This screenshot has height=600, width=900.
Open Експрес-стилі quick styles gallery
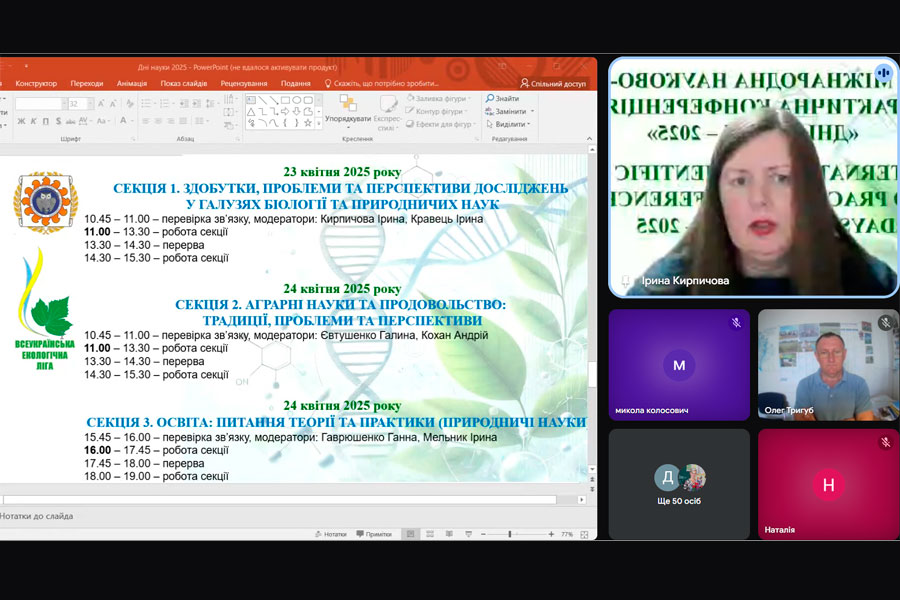click(x=386, y=108)
